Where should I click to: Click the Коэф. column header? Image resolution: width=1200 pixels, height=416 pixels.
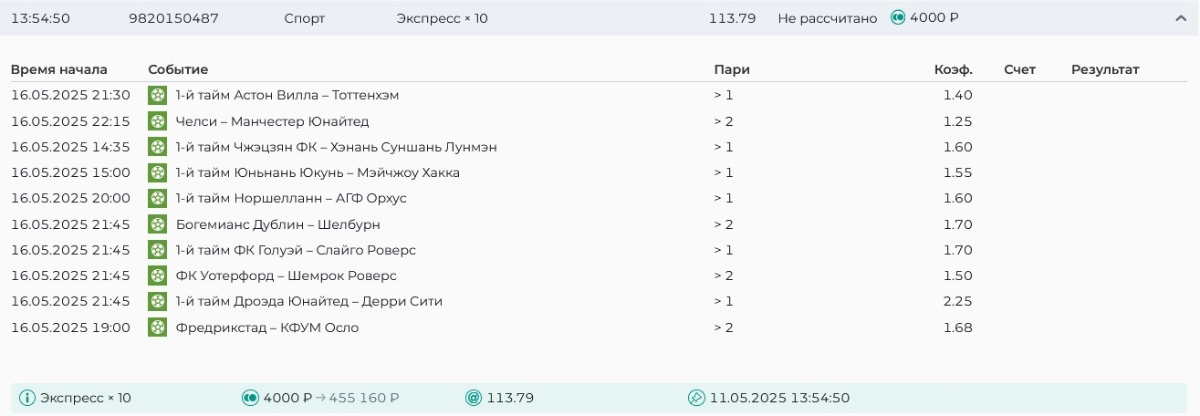coord(953,69)
